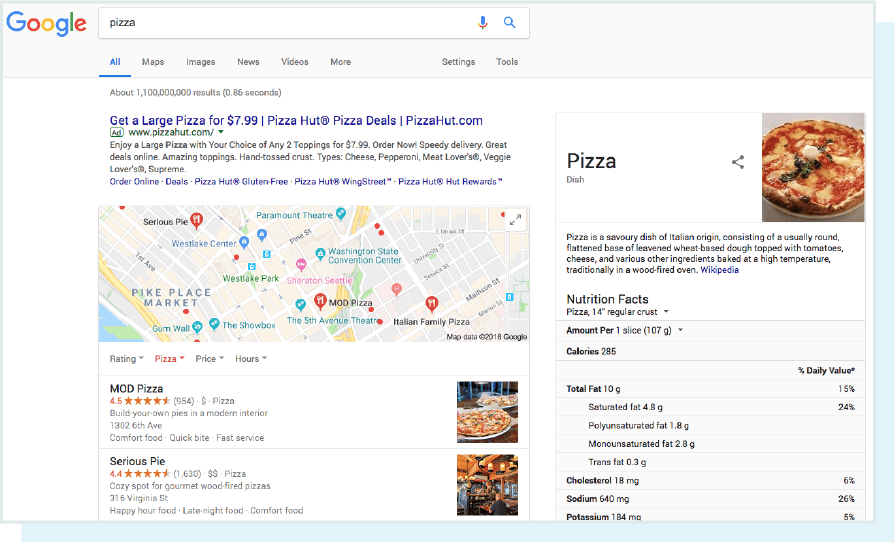
Task: Expand the map with fullscreen icon
Action: pos(515,220)
